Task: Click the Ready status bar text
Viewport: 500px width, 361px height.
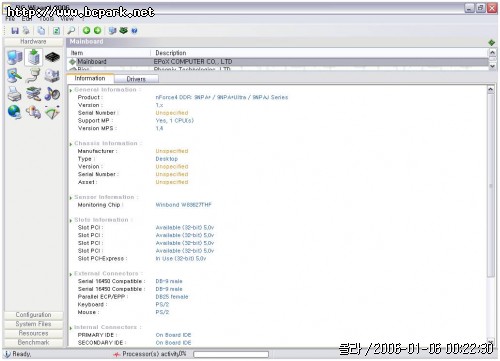Action: click(22, 354)
